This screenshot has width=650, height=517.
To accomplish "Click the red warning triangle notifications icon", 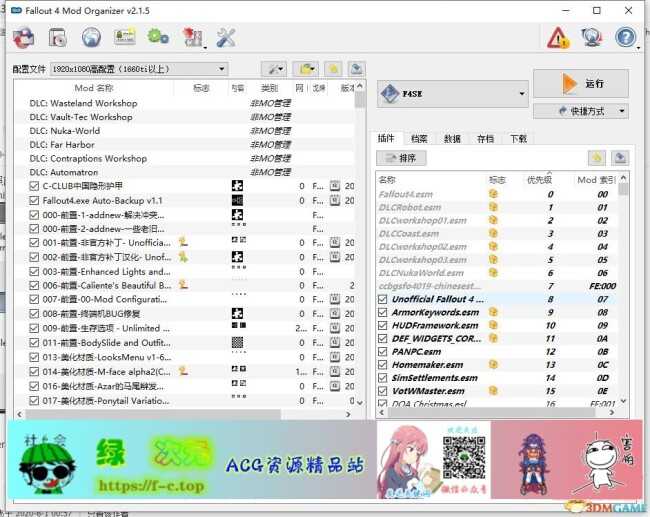I will click(x=557, y=38).
